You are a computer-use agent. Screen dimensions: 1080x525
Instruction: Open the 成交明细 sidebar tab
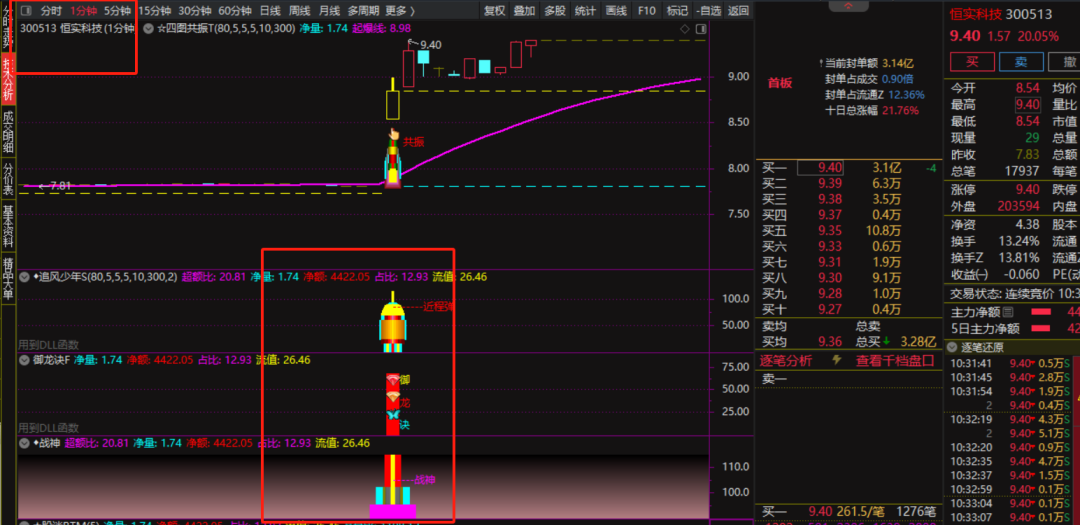tap(8, 132)
